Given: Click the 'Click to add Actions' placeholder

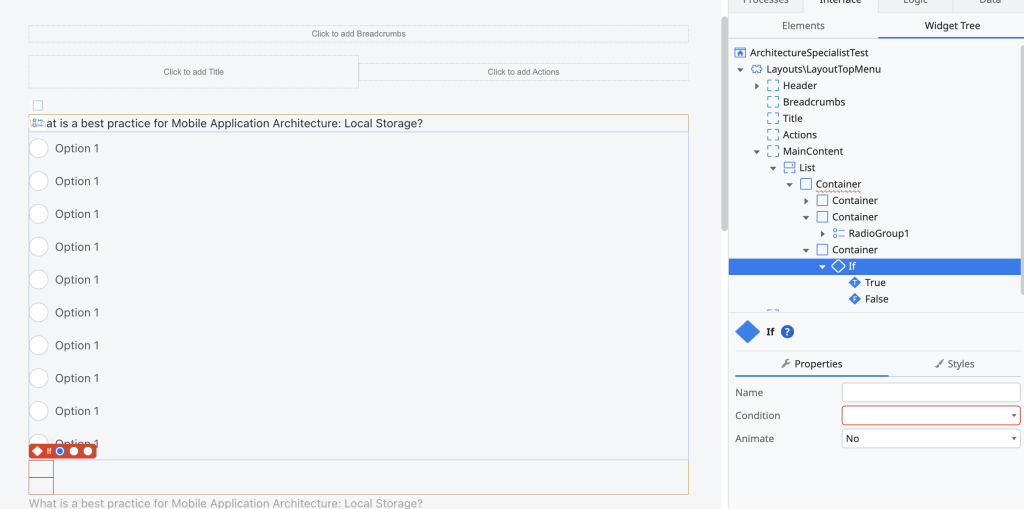Looking at the screenshot, I should point(523,72).
